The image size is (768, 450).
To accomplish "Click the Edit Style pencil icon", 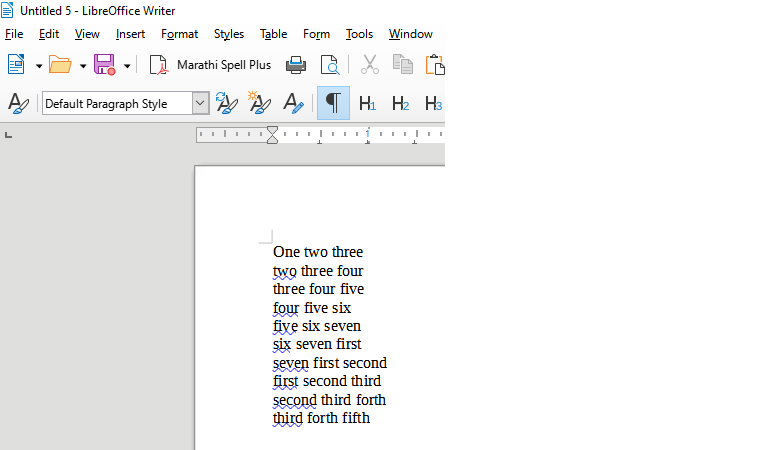I will (x=294, y=103).
